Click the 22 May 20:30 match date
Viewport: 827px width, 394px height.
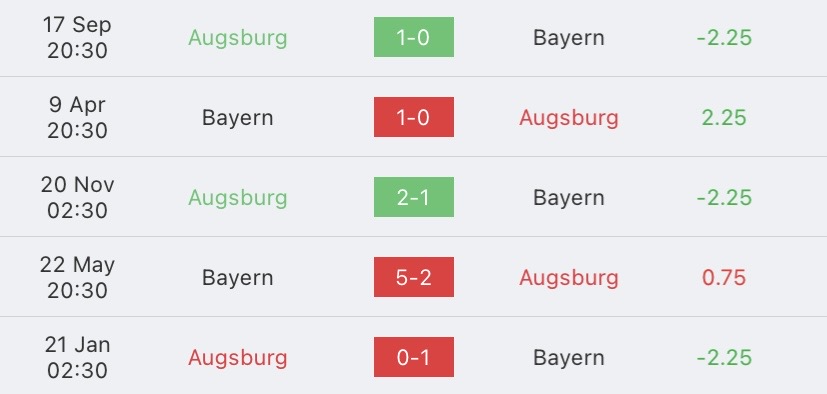pos(78,277)
